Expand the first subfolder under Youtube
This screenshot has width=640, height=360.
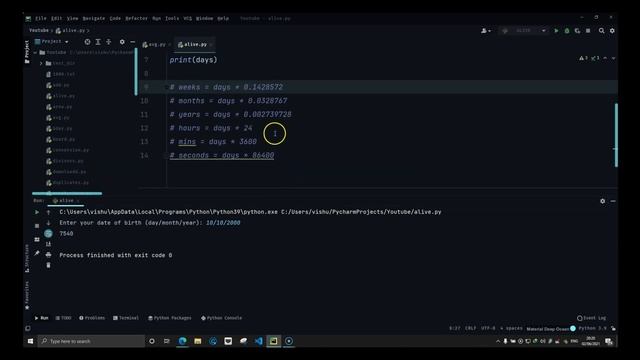point(41,63)
